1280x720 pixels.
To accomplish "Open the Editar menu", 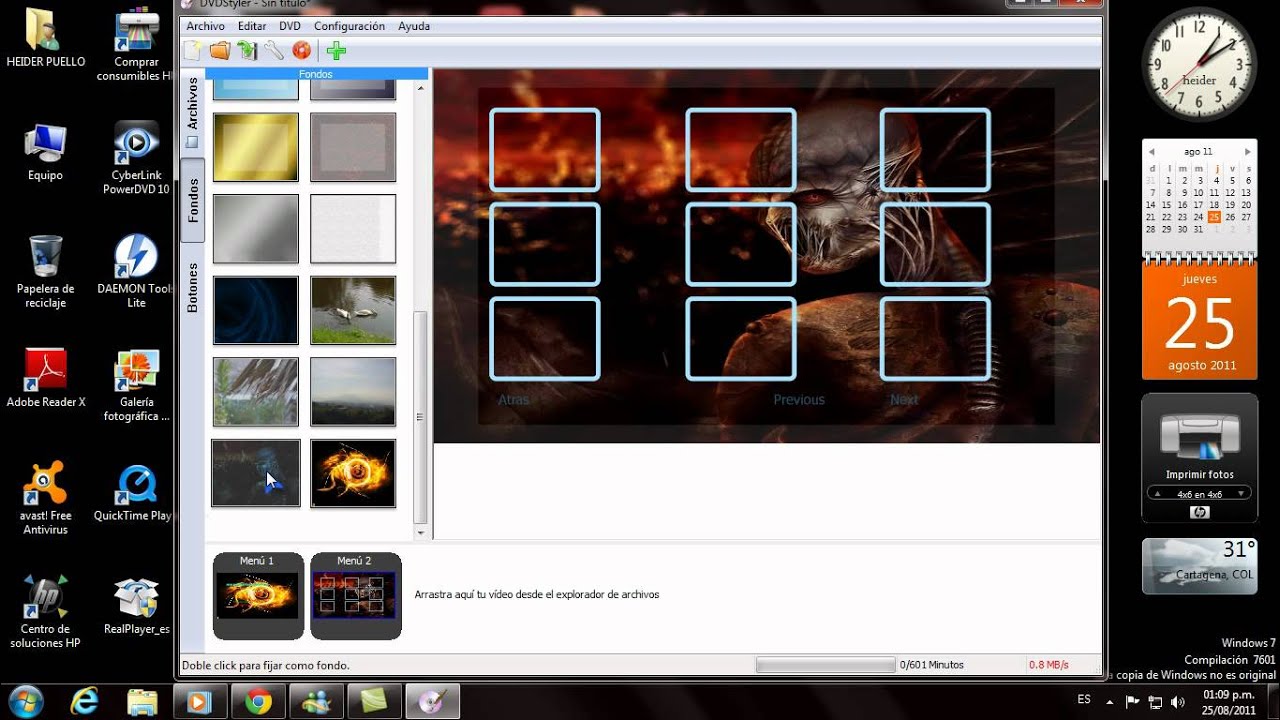I will coord(252,26).
